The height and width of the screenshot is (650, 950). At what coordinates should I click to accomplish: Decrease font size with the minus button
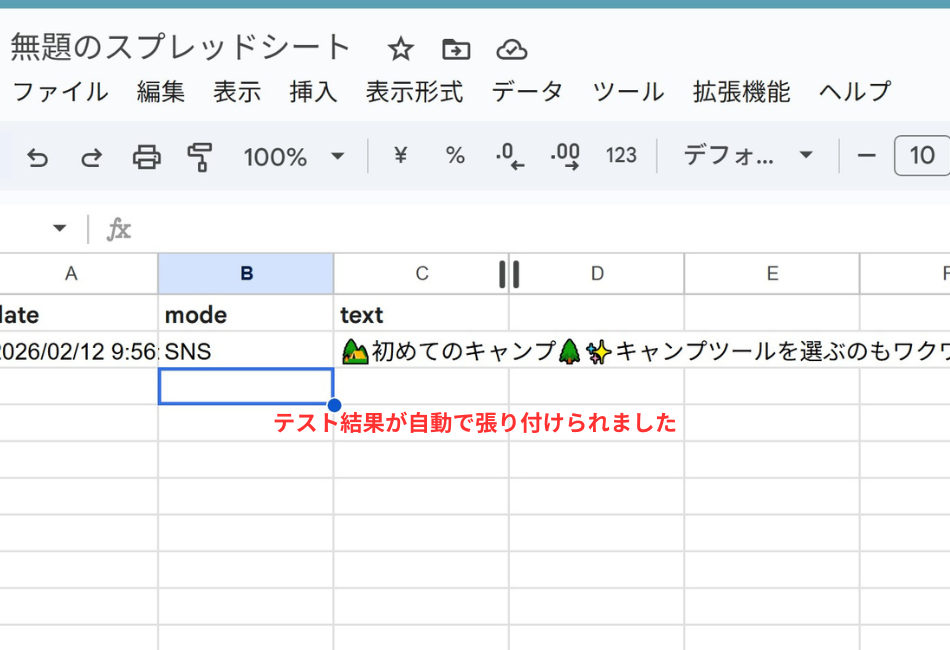[x=867, y=156]
